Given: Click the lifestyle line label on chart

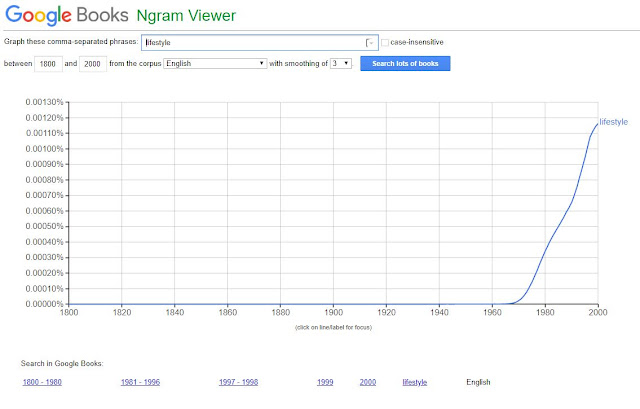Looking at the screenshot, I should 613,122.
